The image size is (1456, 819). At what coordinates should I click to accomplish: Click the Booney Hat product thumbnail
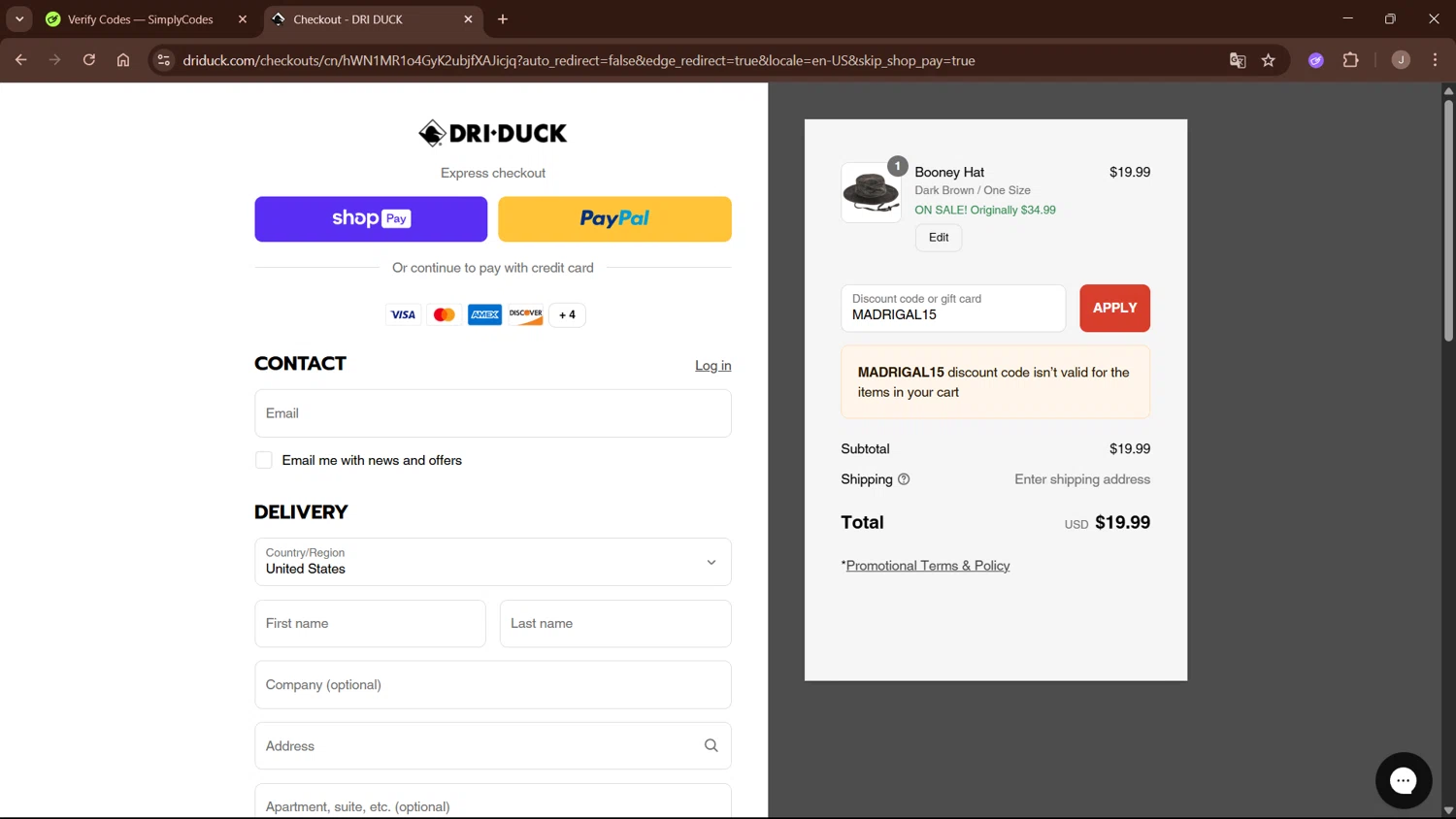871,192
